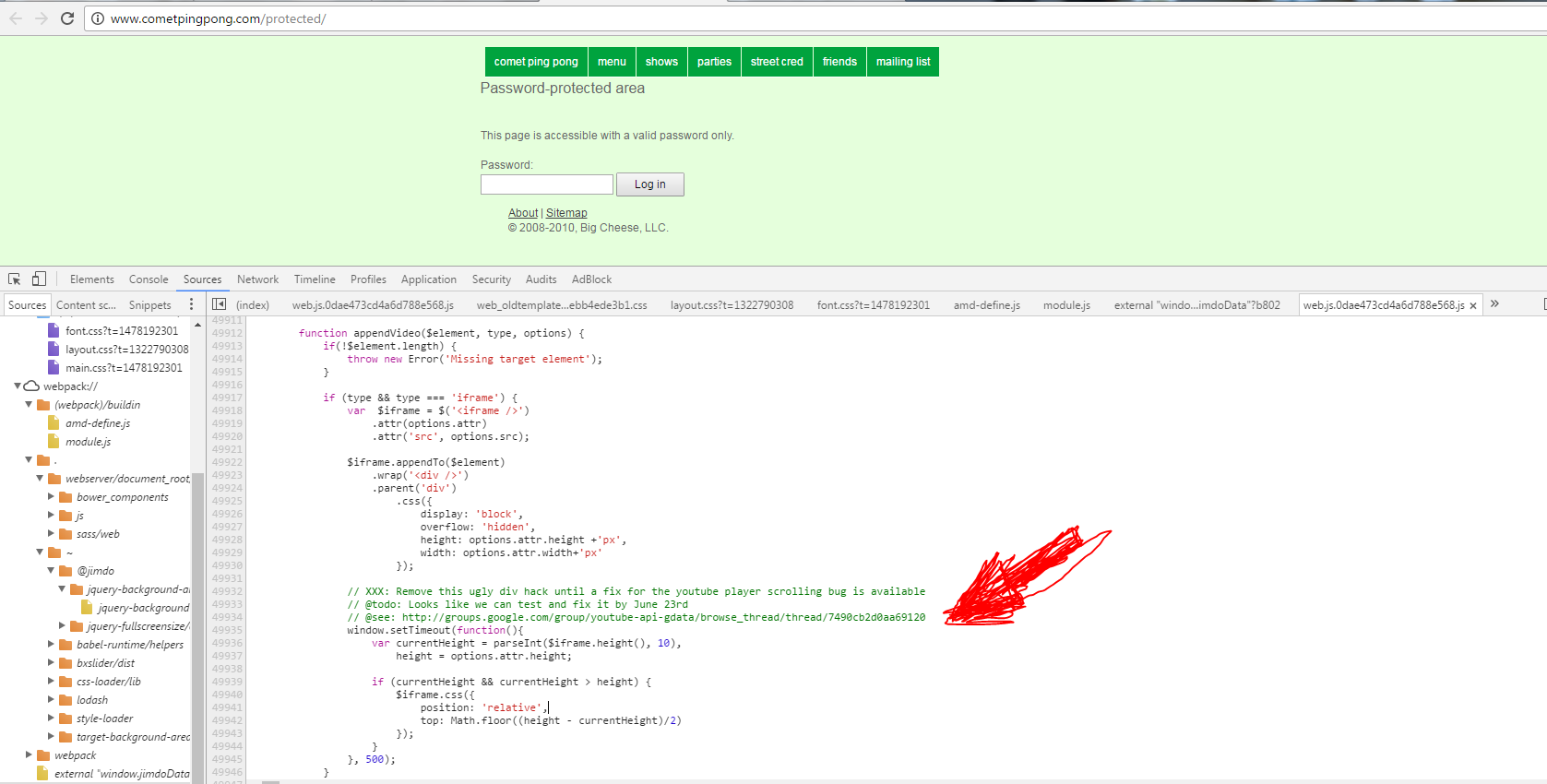Open the AdBlock panel
This screenshot has width=1547, height=784.
(591, 279)
